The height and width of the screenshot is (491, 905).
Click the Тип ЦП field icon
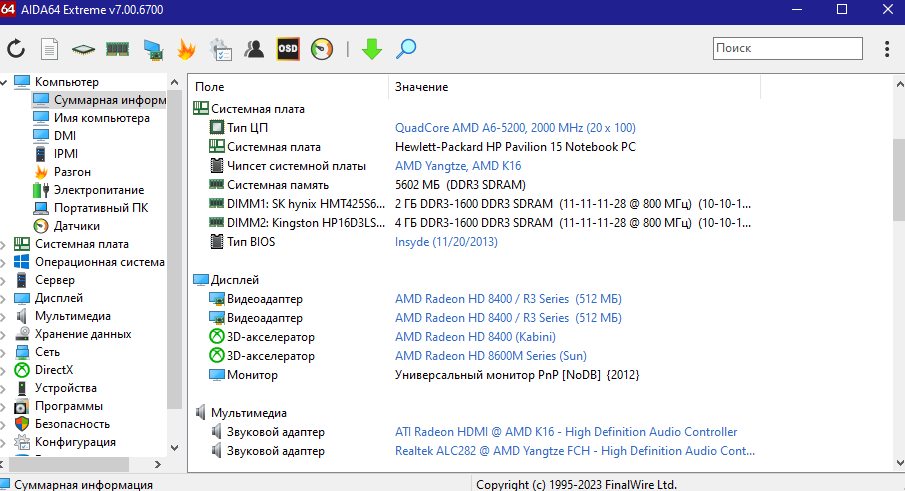point(216,128)
